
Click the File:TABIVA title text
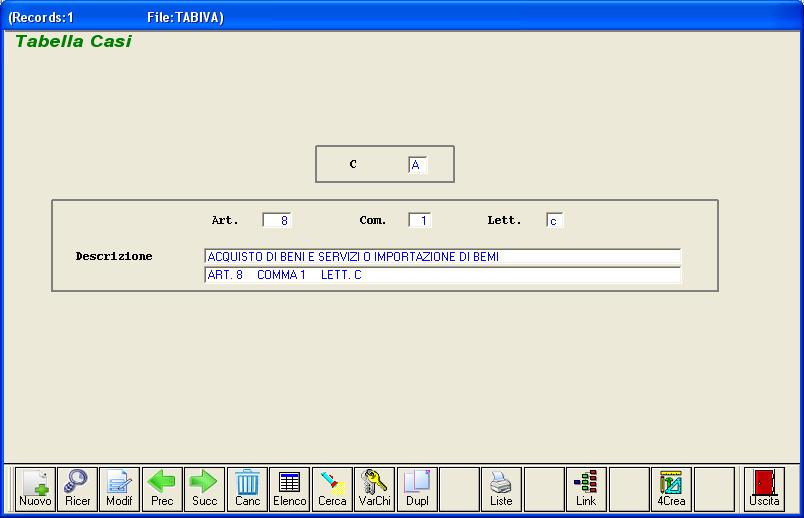pos(185,17)
